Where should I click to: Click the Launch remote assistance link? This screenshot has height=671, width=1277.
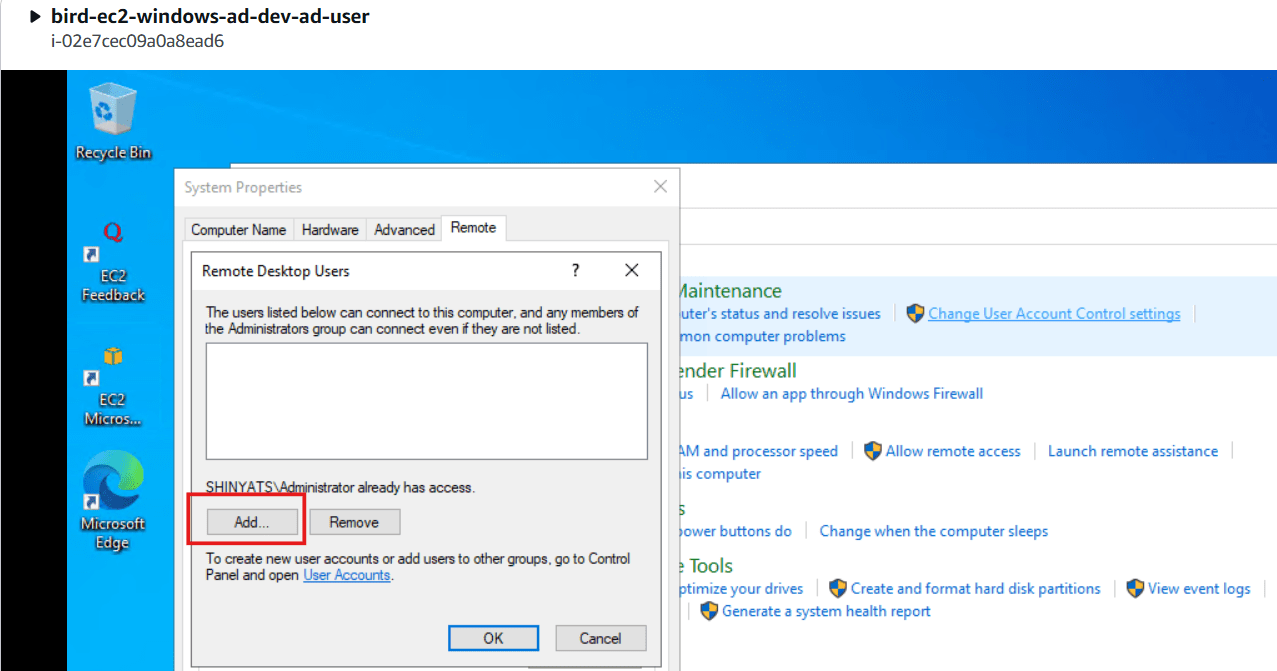(x=1133, y=451)
